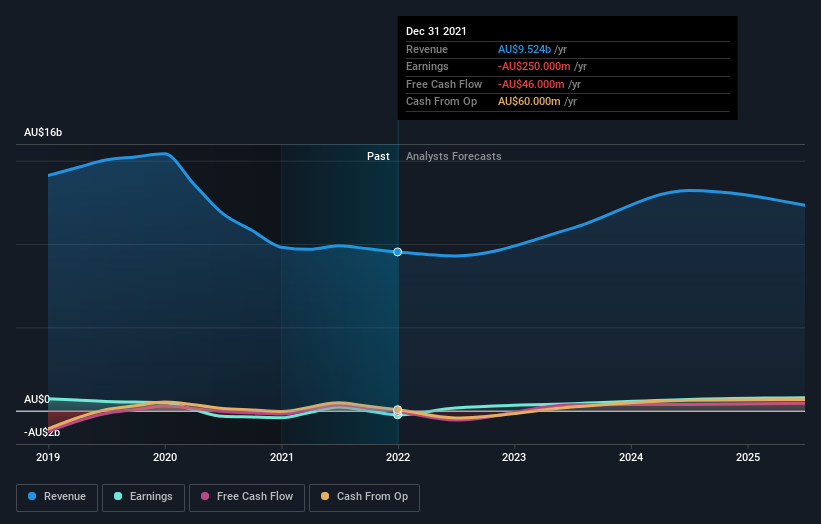The image size is (821, 524).
Task: Click the -AU$46.000m free cash flow value
Action: coord(531,84)
